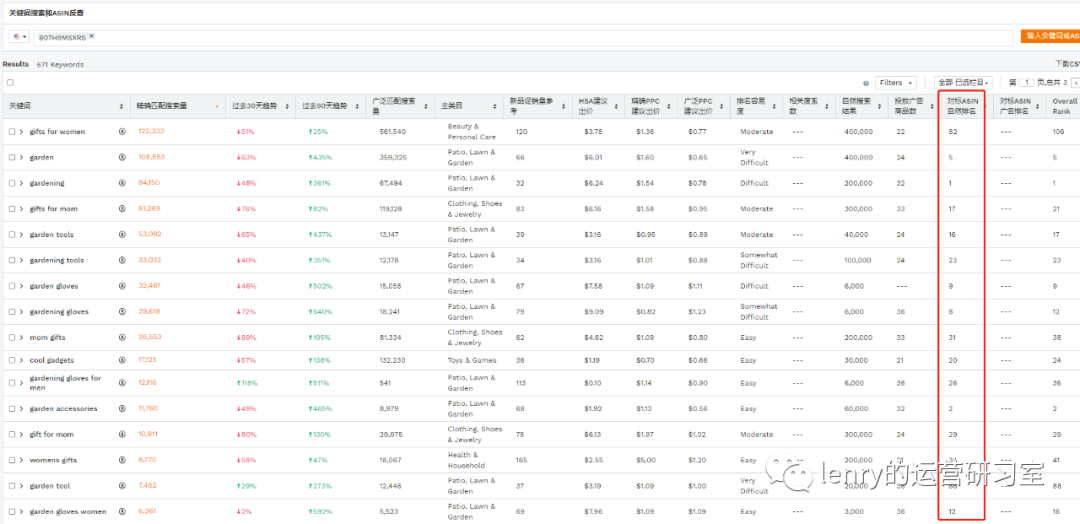Click sort arrows on 过去30天趋势 column
The image size is (1080, 524).
point(289,107)
